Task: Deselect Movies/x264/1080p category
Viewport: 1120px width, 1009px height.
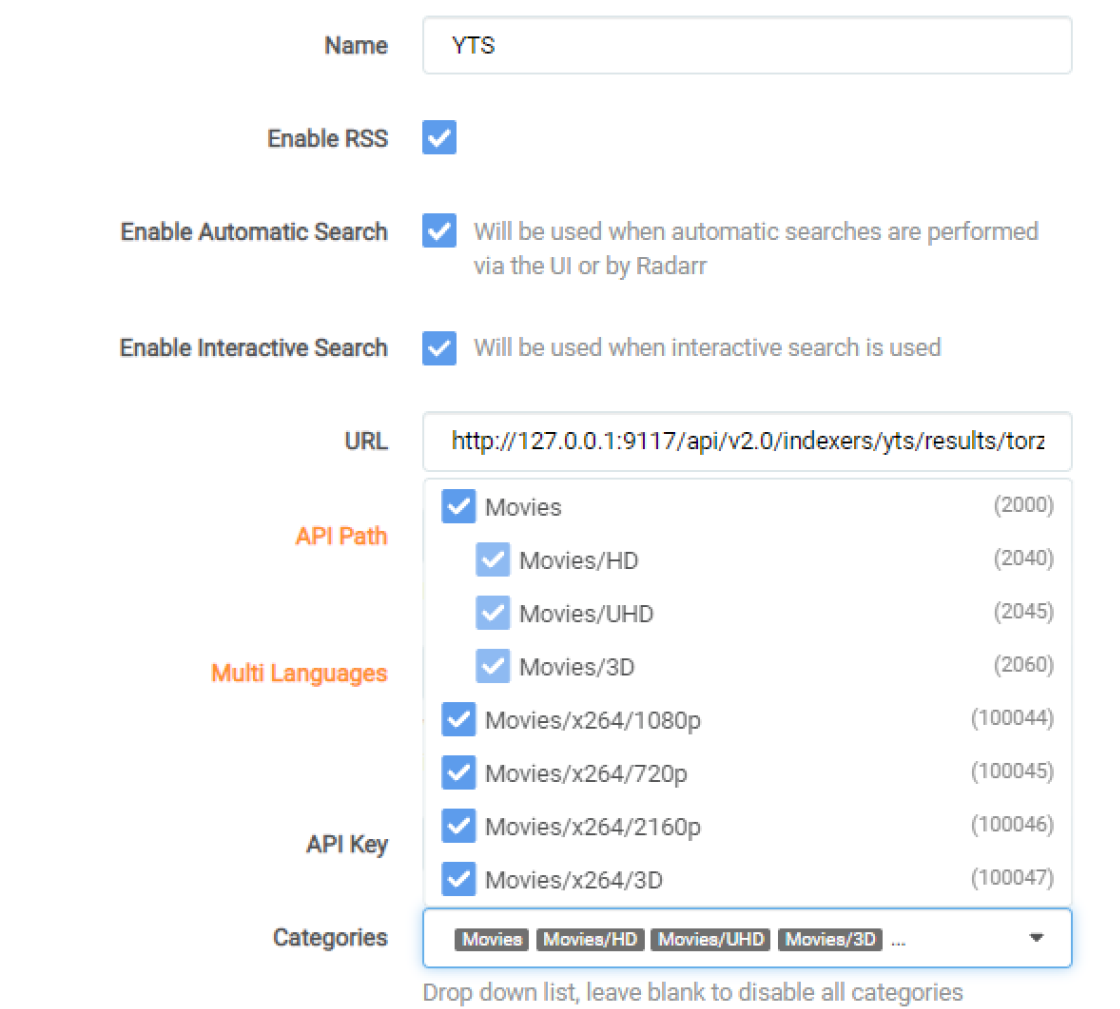Action: click(458, 719)
